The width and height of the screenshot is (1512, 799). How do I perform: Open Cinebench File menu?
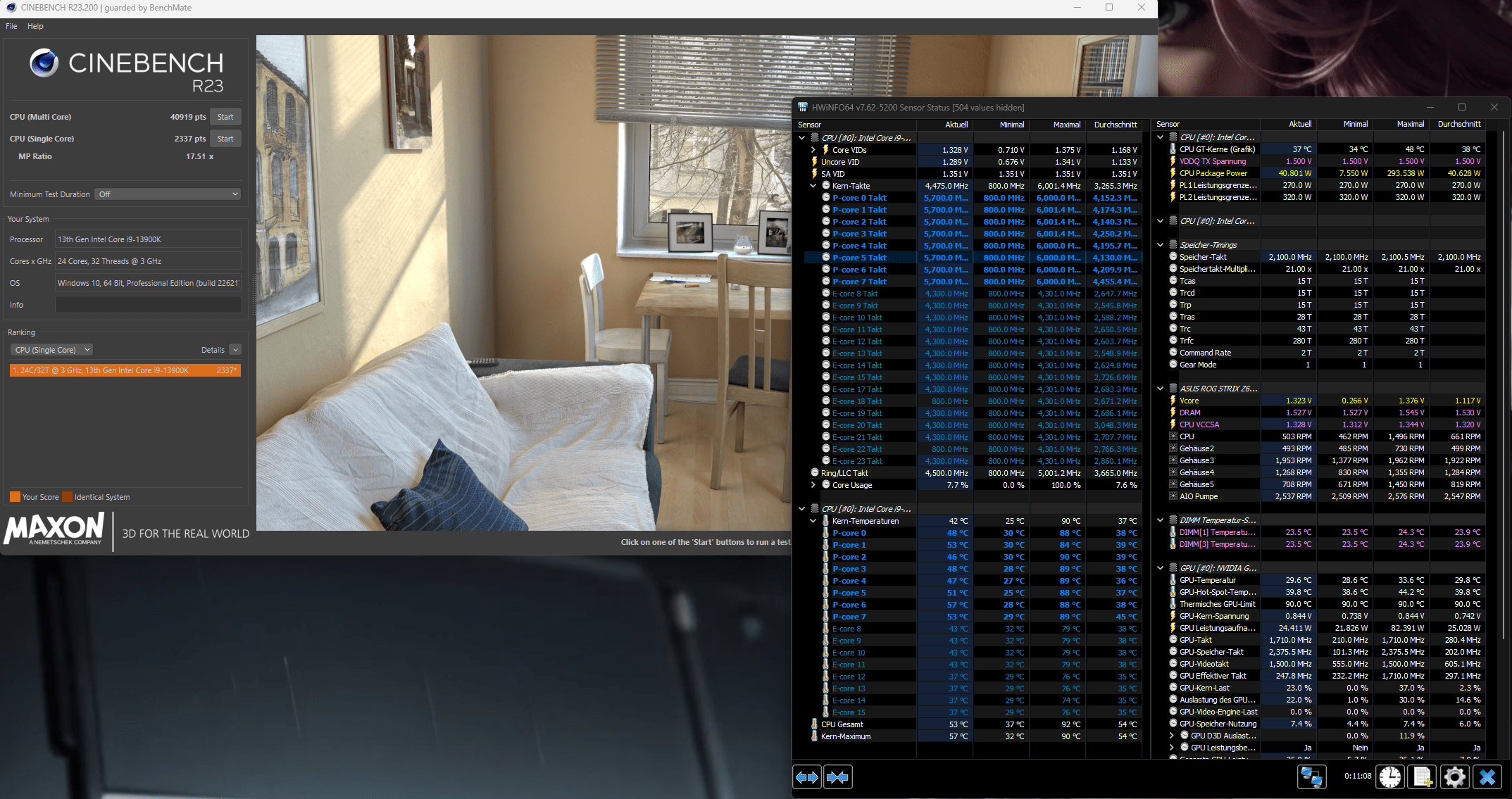pyautogui.click(x=11, y=26)
